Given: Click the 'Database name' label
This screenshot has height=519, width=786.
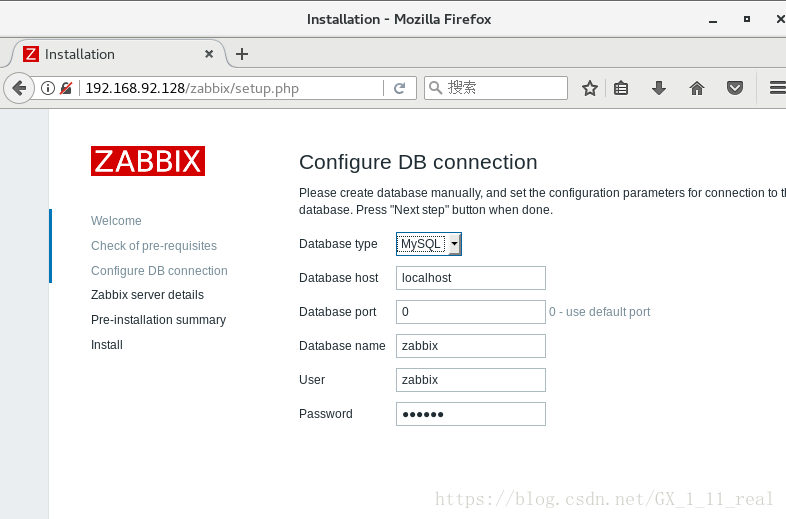Looking at the screenshot, I should [x=342, y=346].
